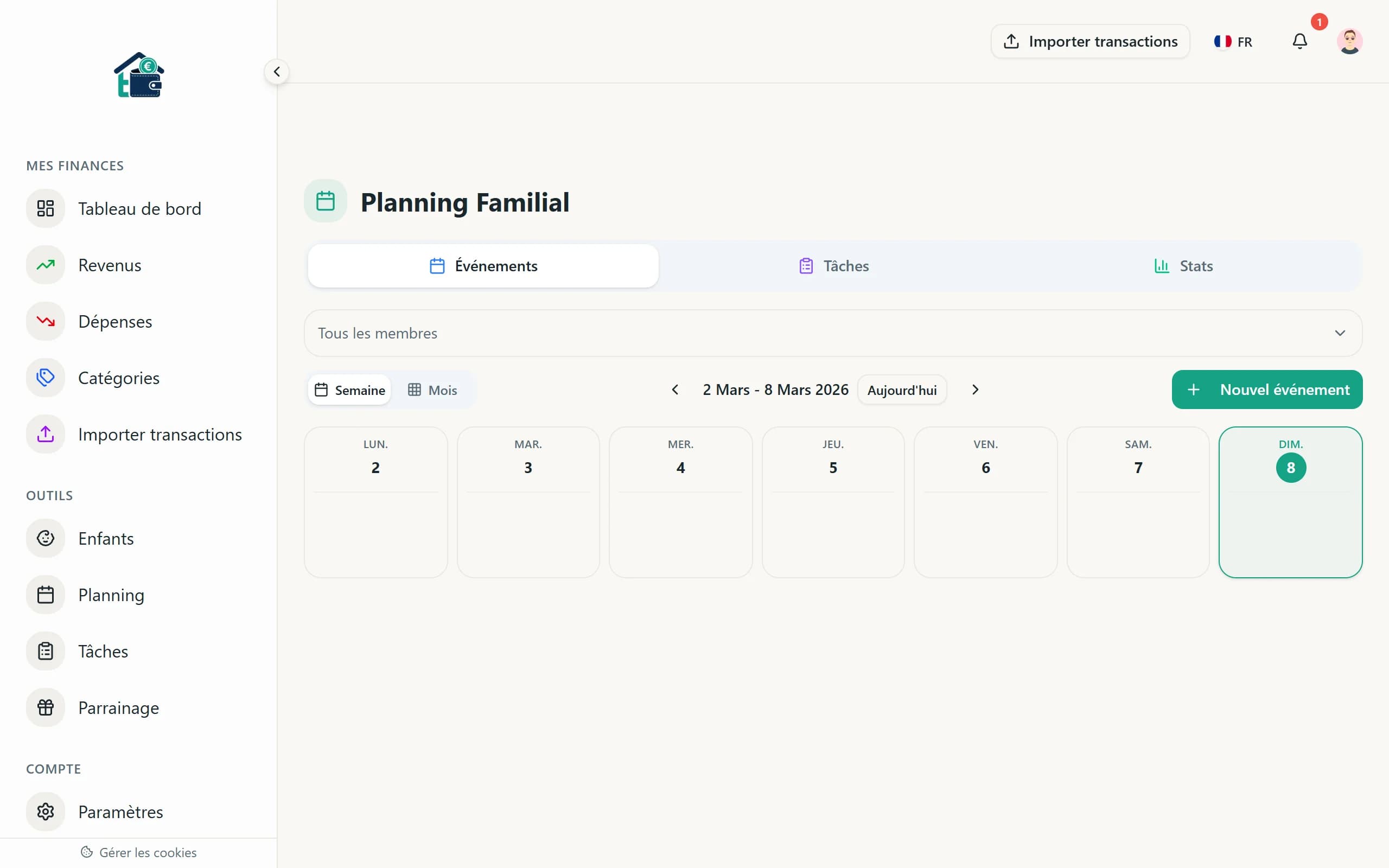
Task: Switch to Mois view
Action: tap(434, 389)
